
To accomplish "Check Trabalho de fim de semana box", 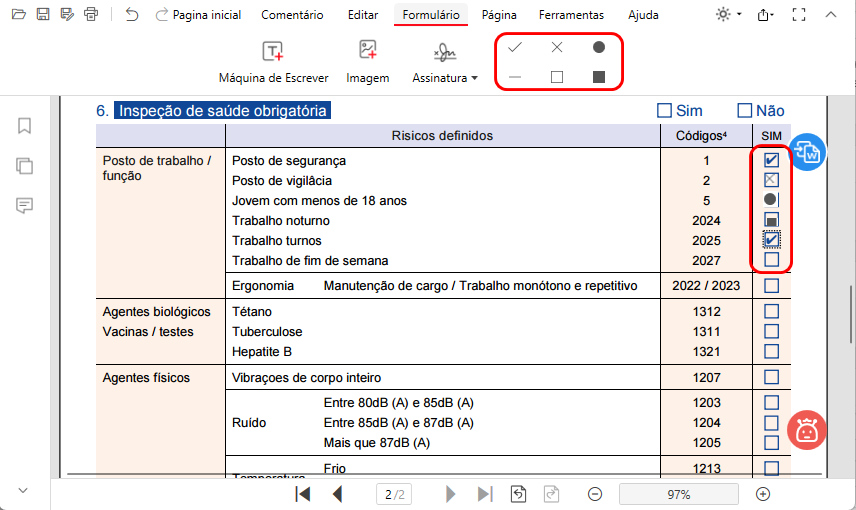I will [x=771, y=259].
